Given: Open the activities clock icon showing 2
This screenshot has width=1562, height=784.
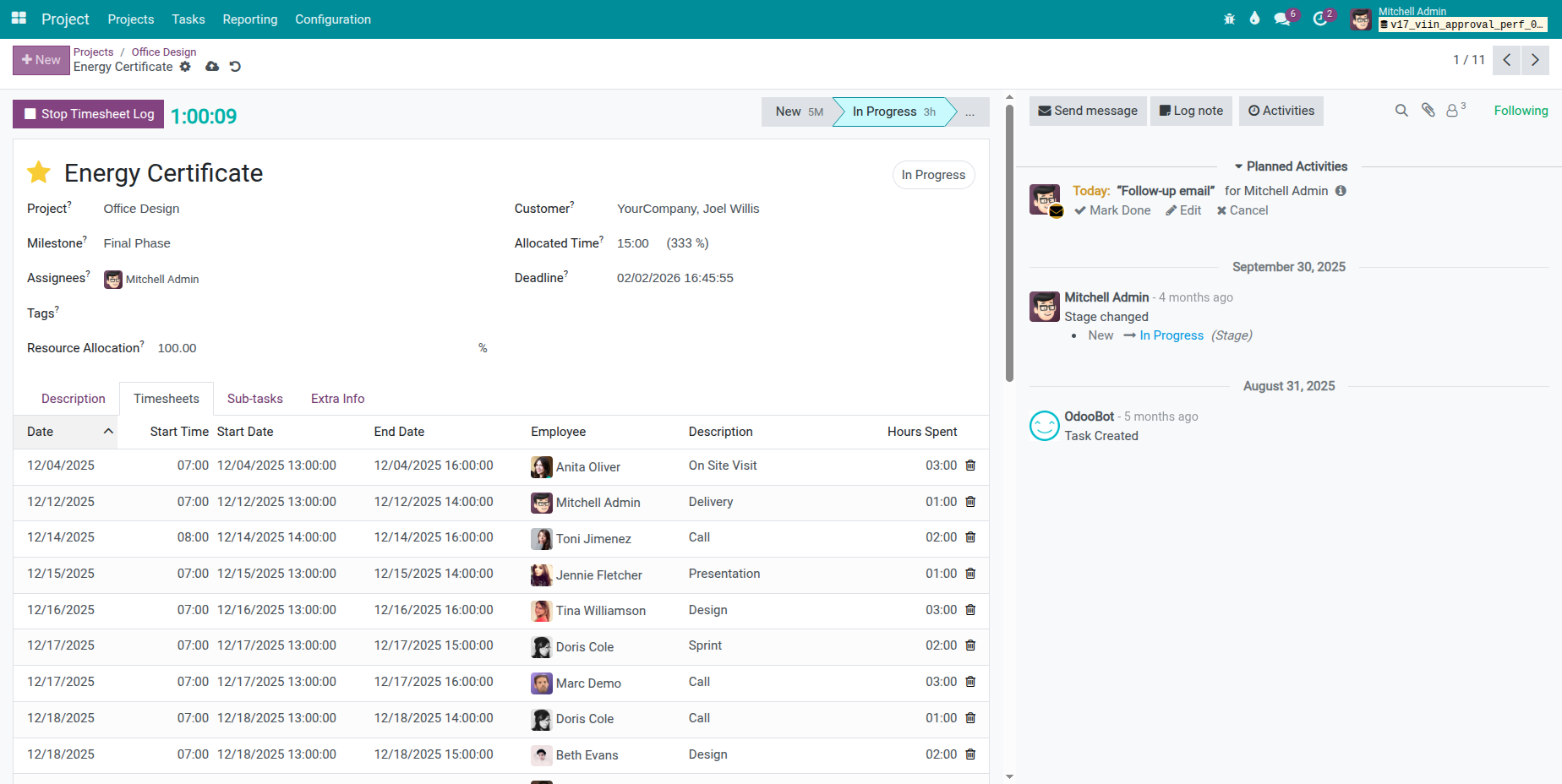Looking at the screenshot, I should coord(1319,17).
